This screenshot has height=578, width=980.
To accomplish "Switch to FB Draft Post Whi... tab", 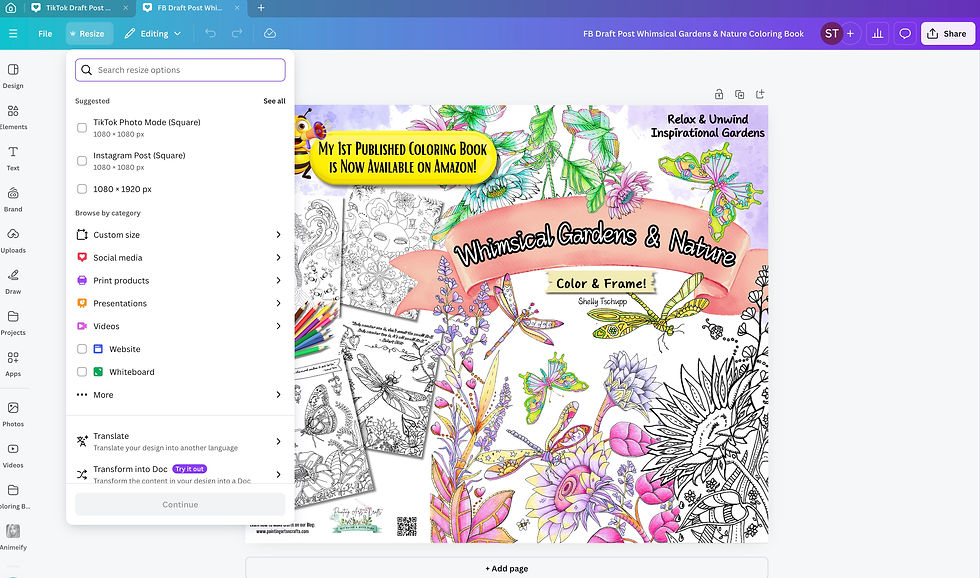I will [191, 7].
